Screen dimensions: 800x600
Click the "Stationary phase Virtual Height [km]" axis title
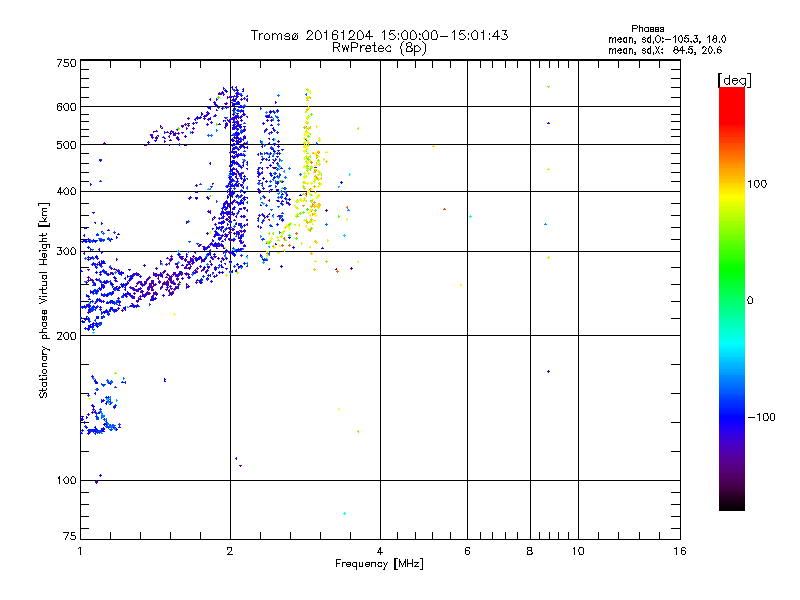[44, 300]
